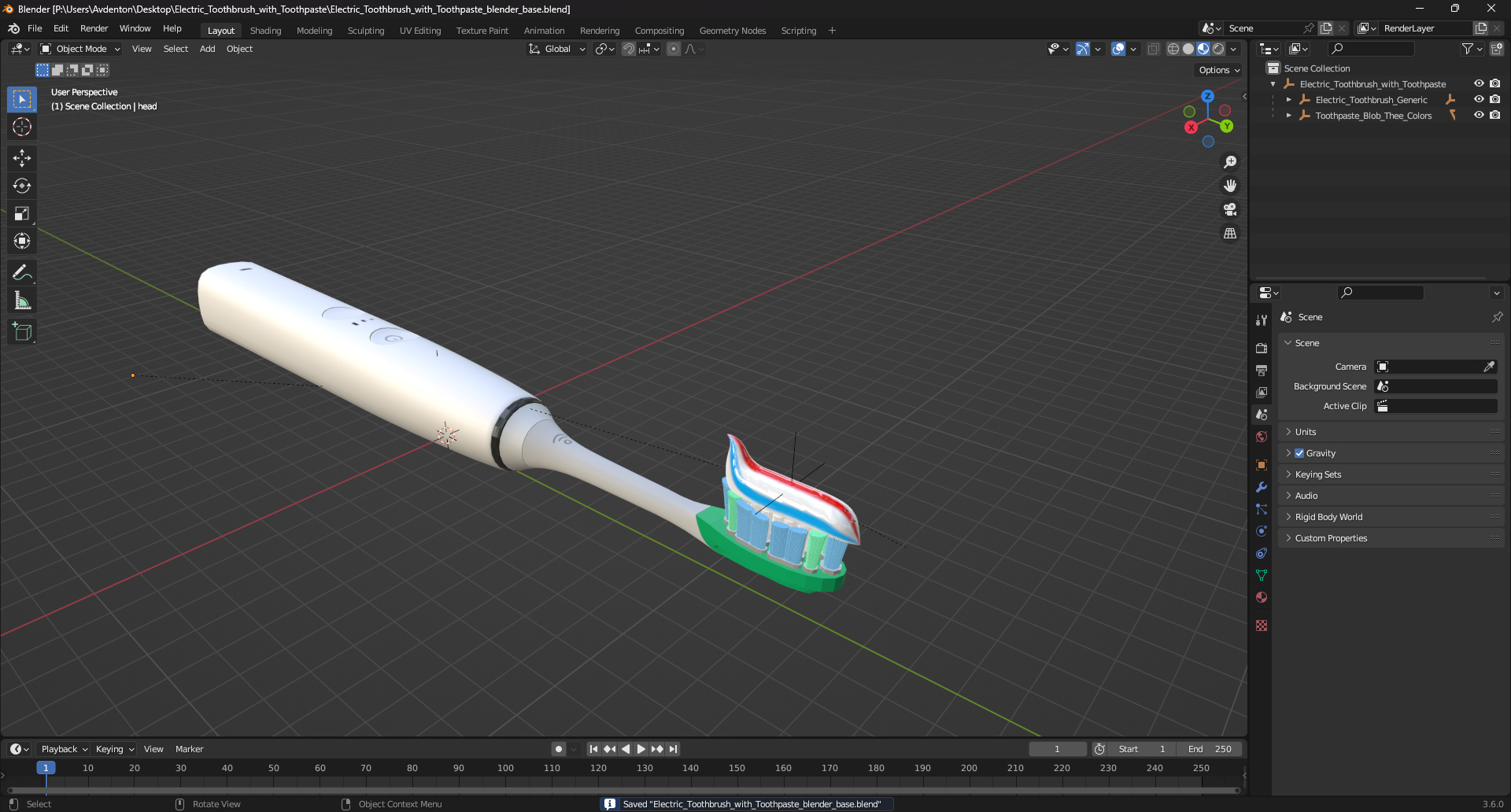Image resolution: width=1511 pixels, height=812 pixels.
Task: Toggle X-ray display
Action: (x=1153, y=49)
